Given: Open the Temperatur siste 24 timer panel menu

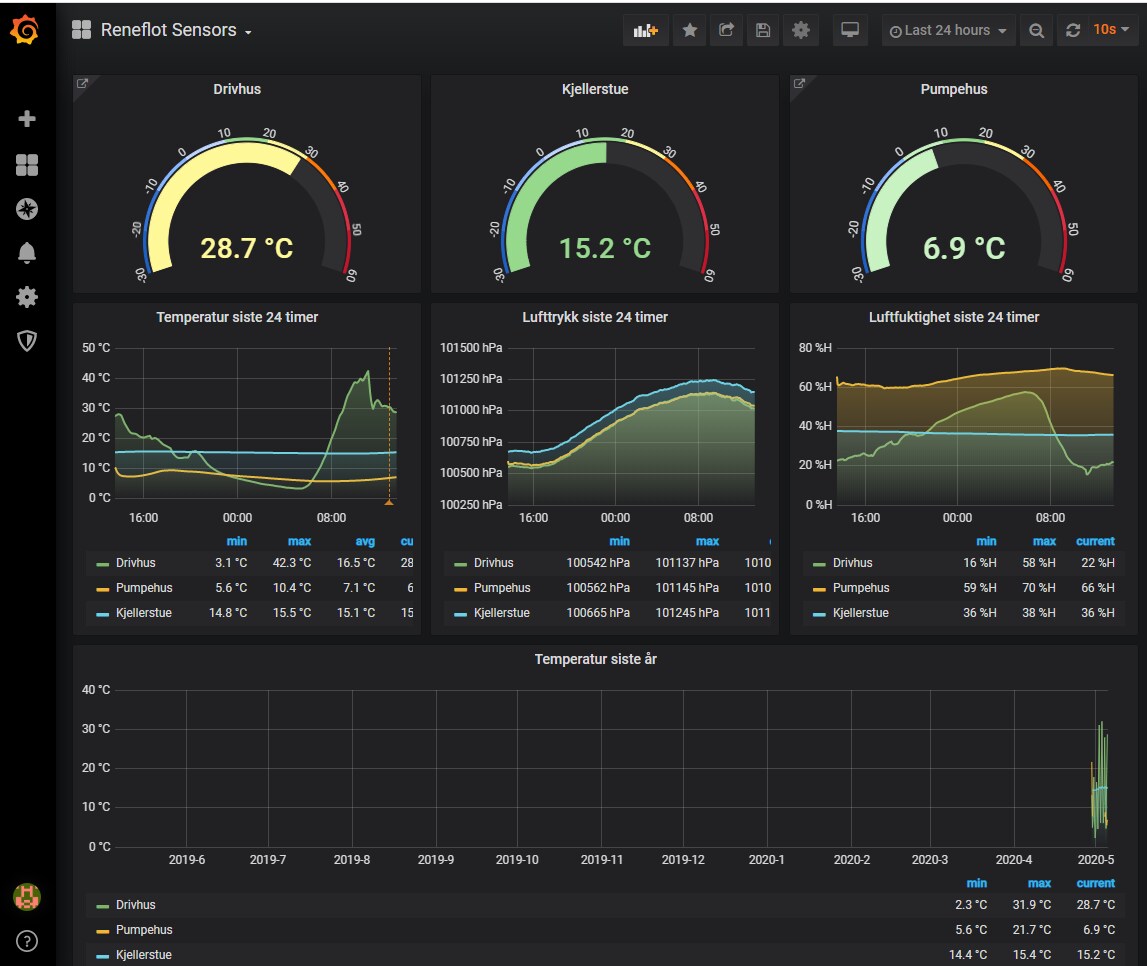Looking at the screenshot, I should coord(237,317).
